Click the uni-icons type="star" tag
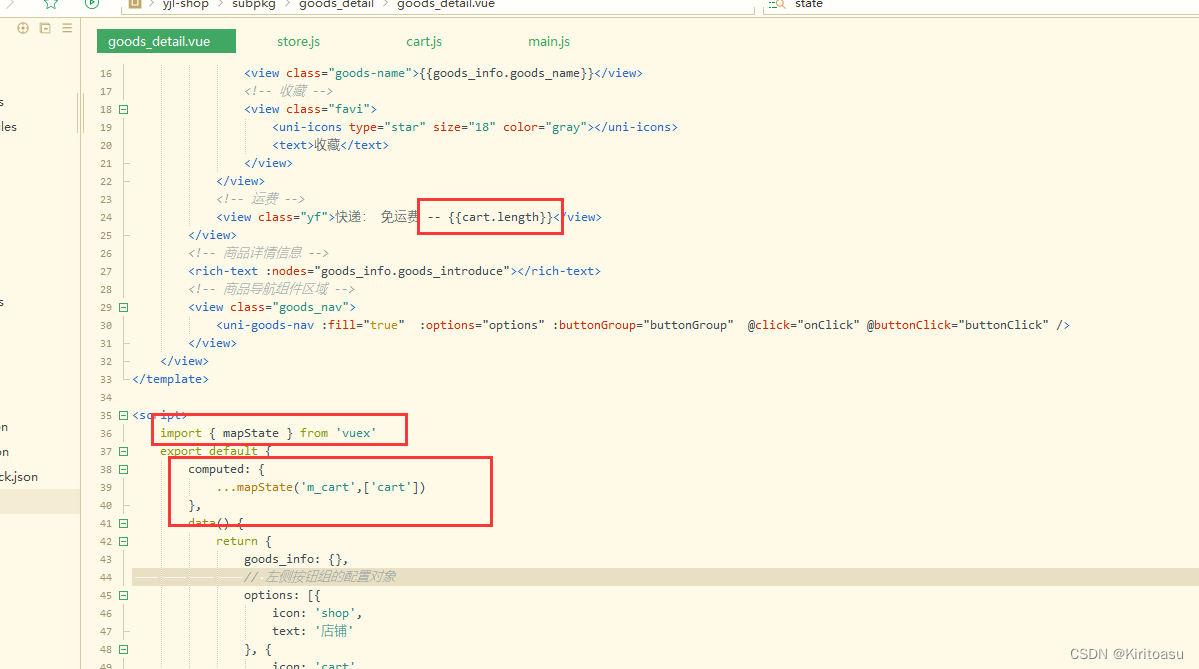Viewport: 1199px width, 669px height. click(475, 127)
